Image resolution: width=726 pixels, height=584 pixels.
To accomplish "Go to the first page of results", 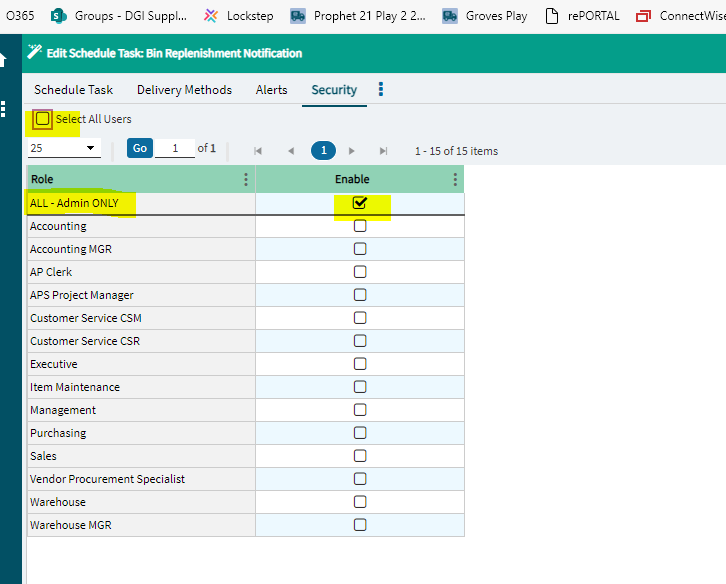I will (x=258, y=151).
